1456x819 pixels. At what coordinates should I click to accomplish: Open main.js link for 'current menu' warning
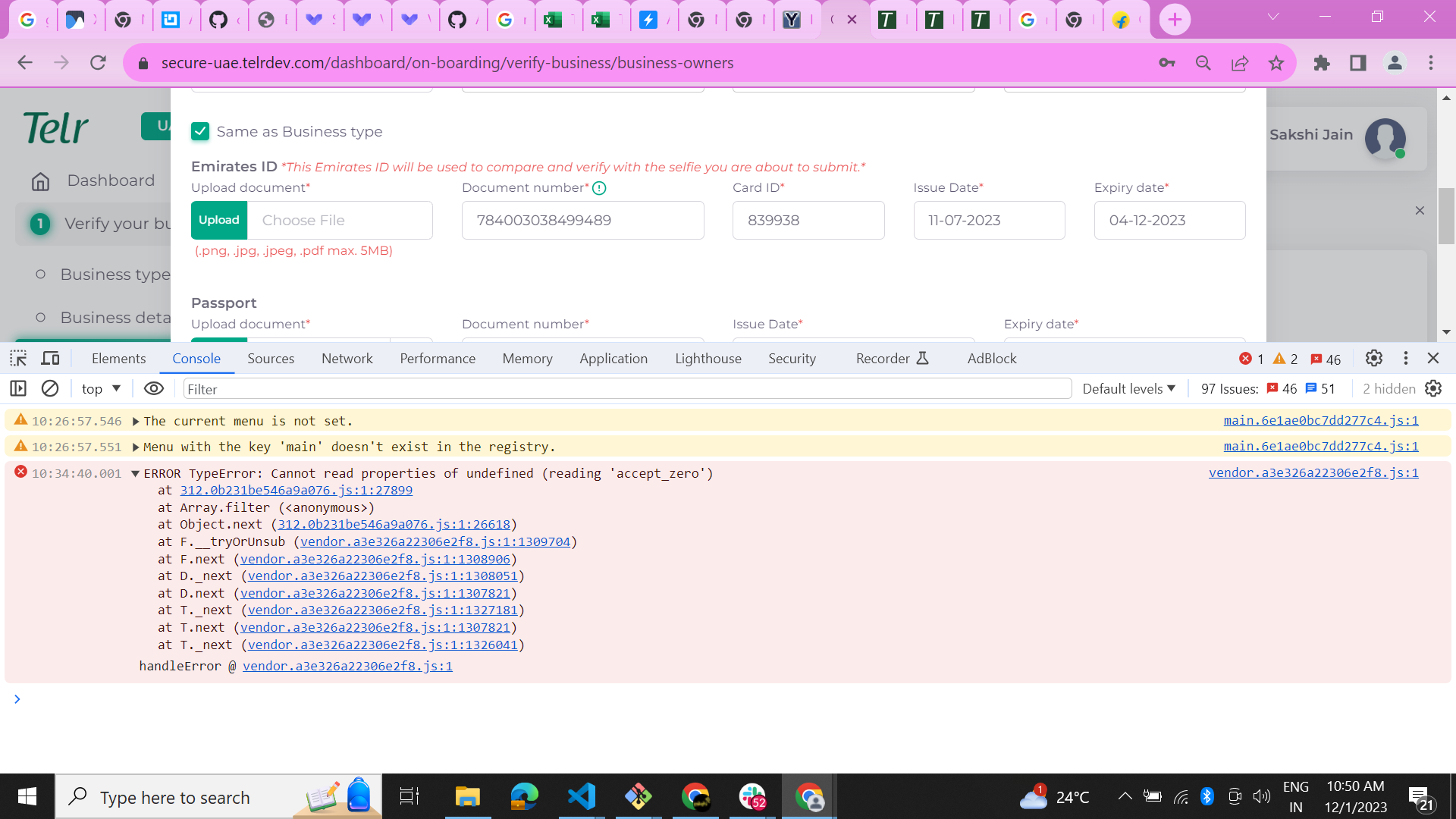1321,420
